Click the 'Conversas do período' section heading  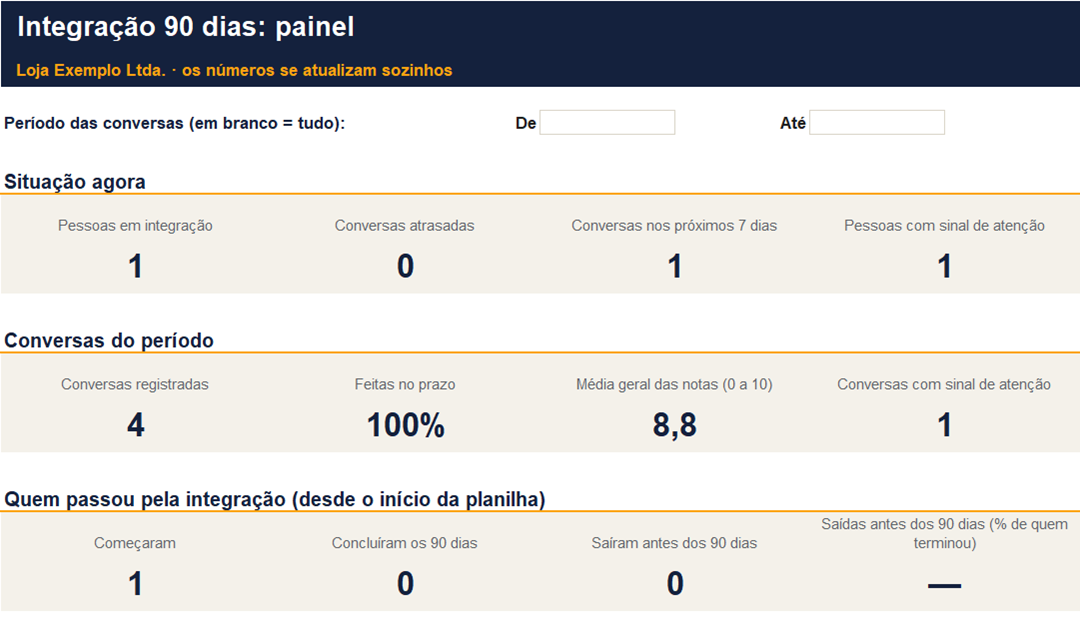tap(109, 340)
